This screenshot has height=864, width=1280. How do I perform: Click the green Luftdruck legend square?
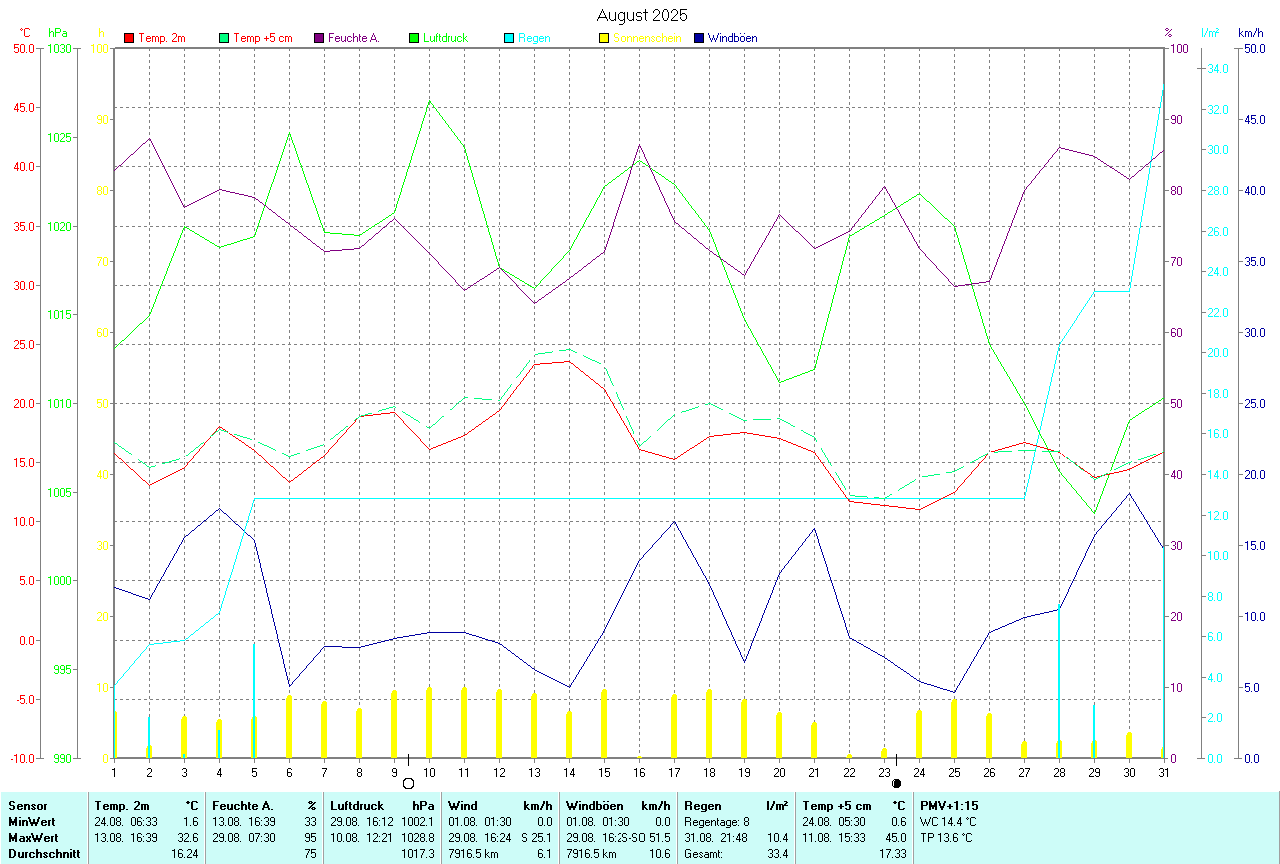[413, 38]
